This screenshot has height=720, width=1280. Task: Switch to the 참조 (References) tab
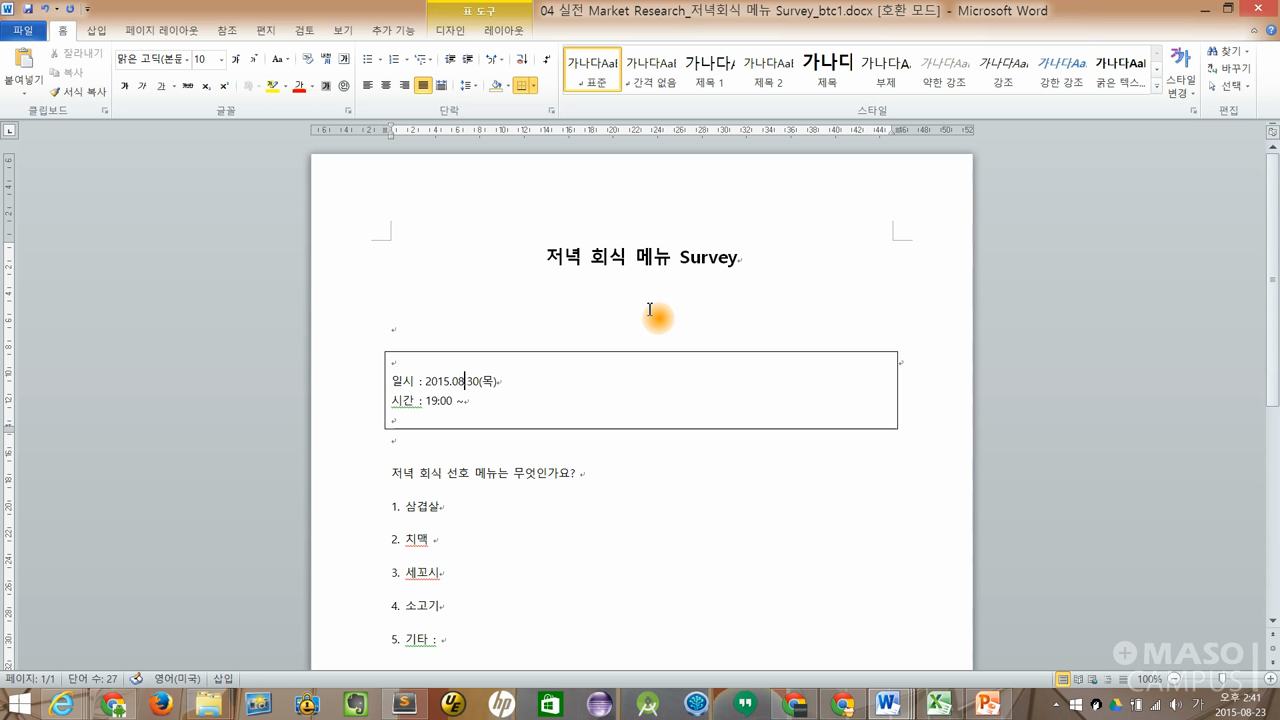click(227, 31)
